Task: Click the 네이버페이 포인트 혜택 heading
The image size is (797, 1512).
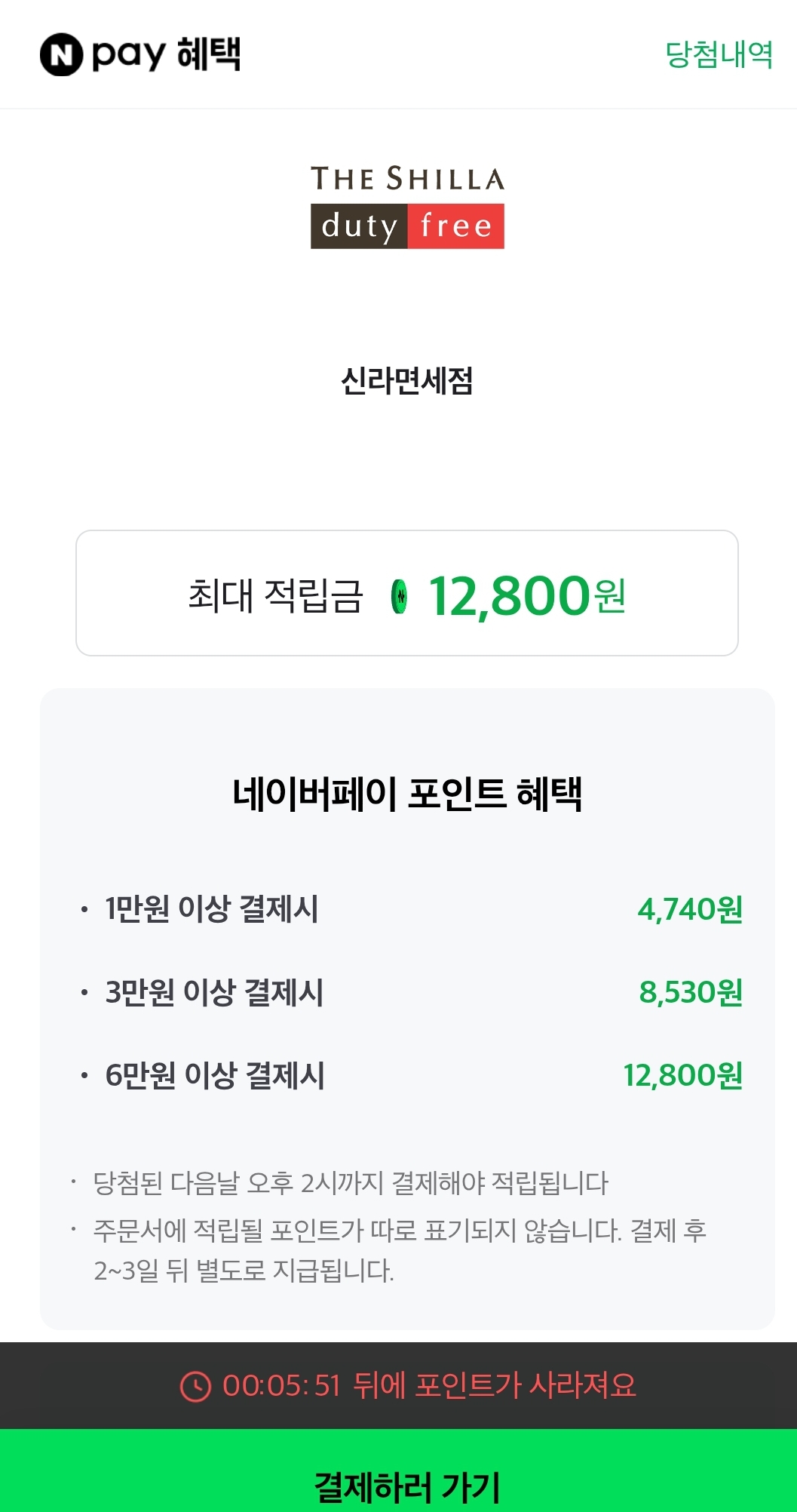Action: click(x=407, y=794)
